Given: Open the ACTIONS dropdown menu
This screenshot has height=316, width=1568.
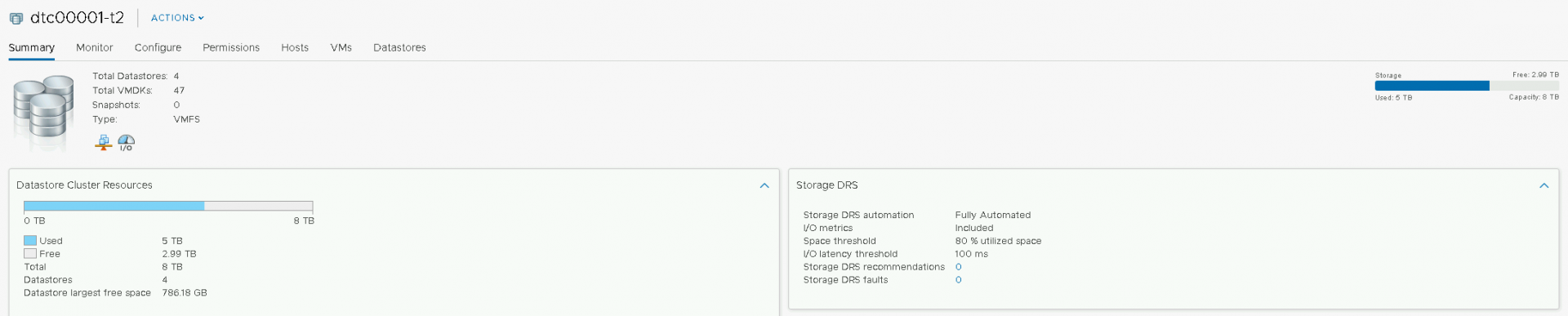Looking at the screenshot, I should tap(177, 18).
